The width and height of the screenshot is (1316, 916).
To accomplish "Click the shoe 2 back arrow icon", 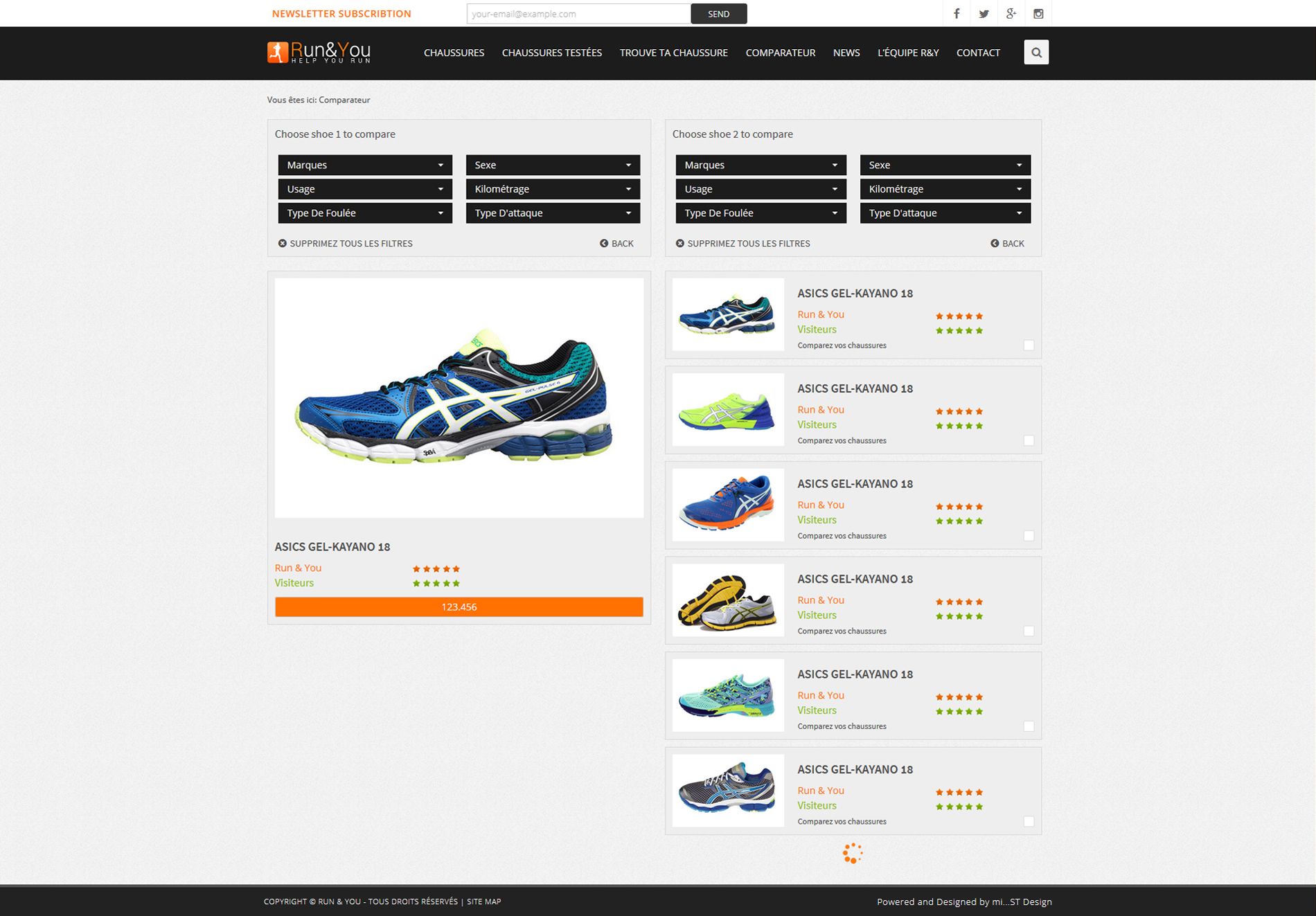I will [x=995, y=243].
